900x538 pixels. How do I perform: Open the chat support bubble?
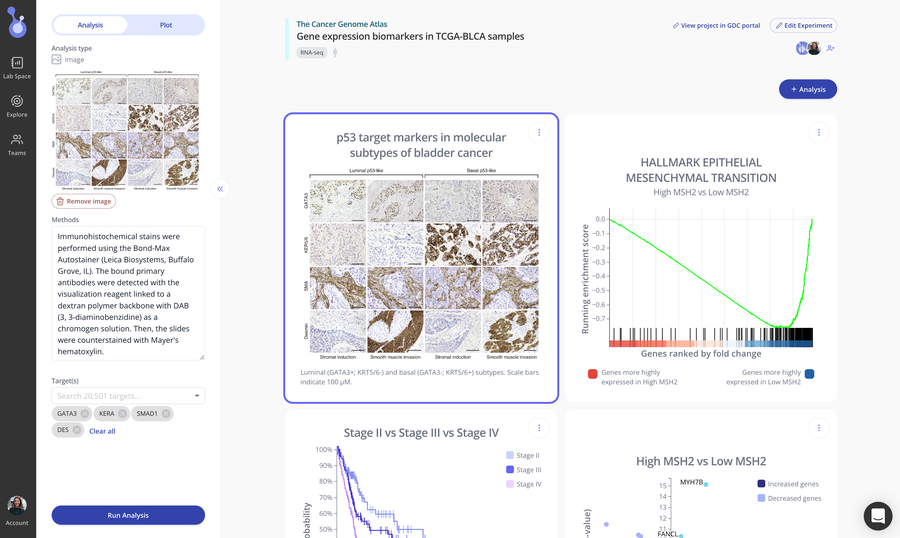pyautogui.click(x=878, y=516)
